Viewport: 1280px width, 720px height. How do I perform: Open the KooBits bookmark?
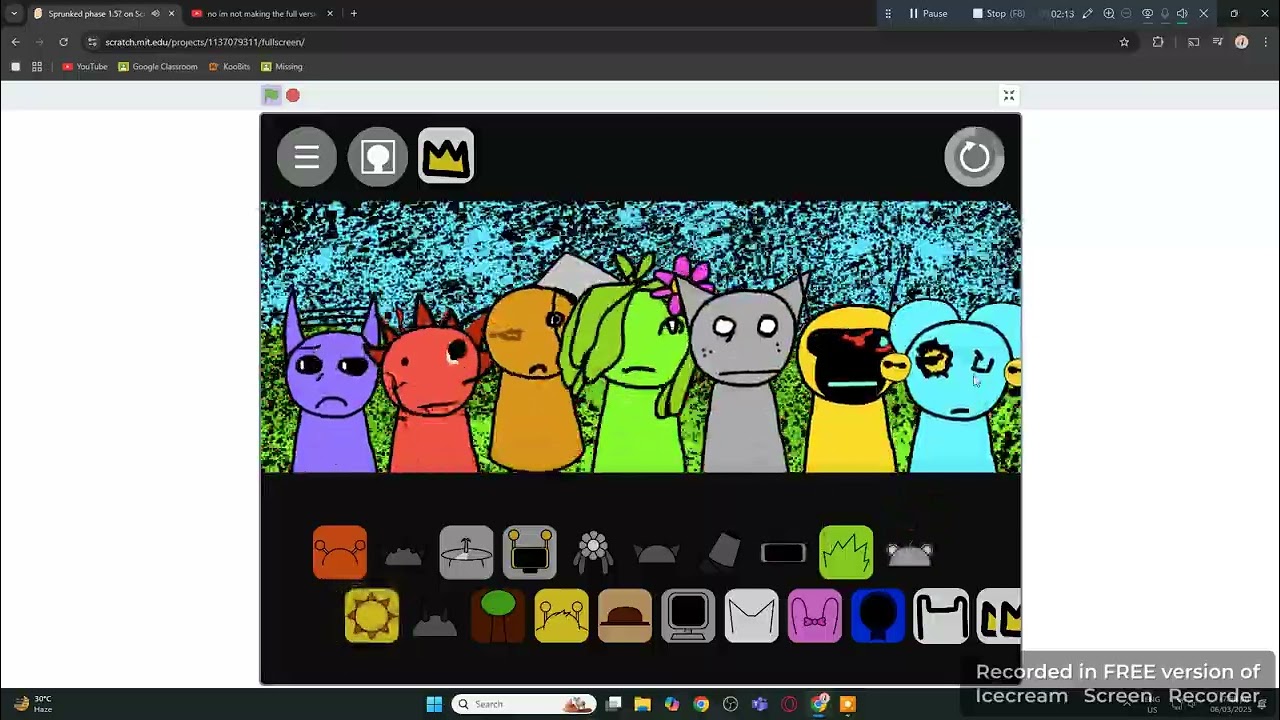click(x=229, y=67)
